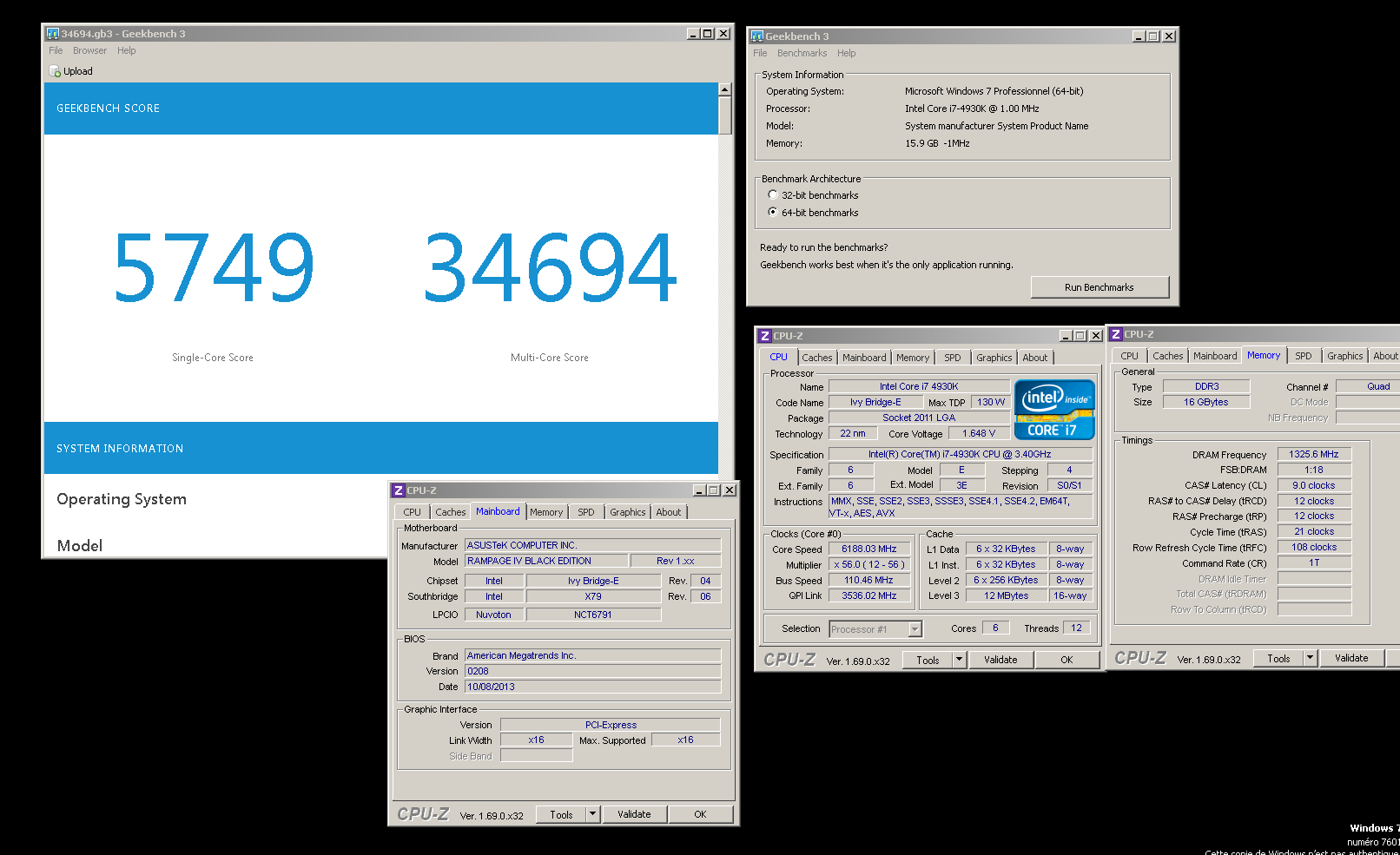Screen dimensions: 1400x855
Task: Click Multiplier x 56.0 field
Action: tap(869, 564)
